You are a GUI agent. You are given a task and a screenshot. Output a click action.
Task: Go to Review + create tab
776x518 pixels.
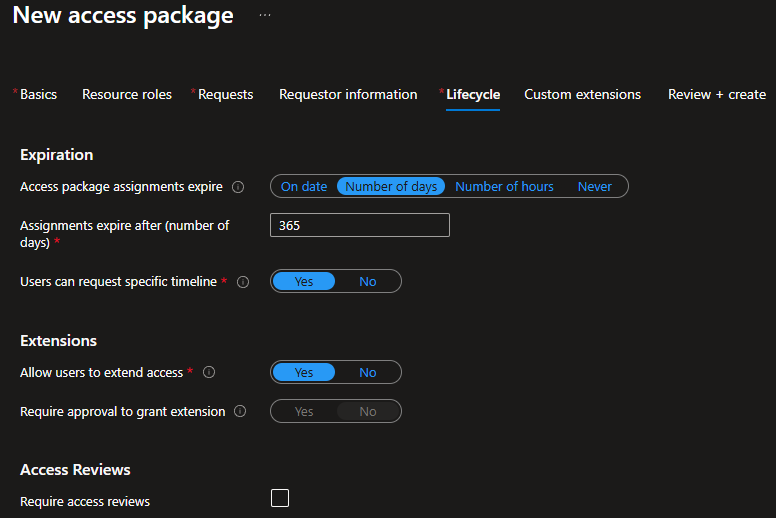pyautogui.click(x=717, y=94)
